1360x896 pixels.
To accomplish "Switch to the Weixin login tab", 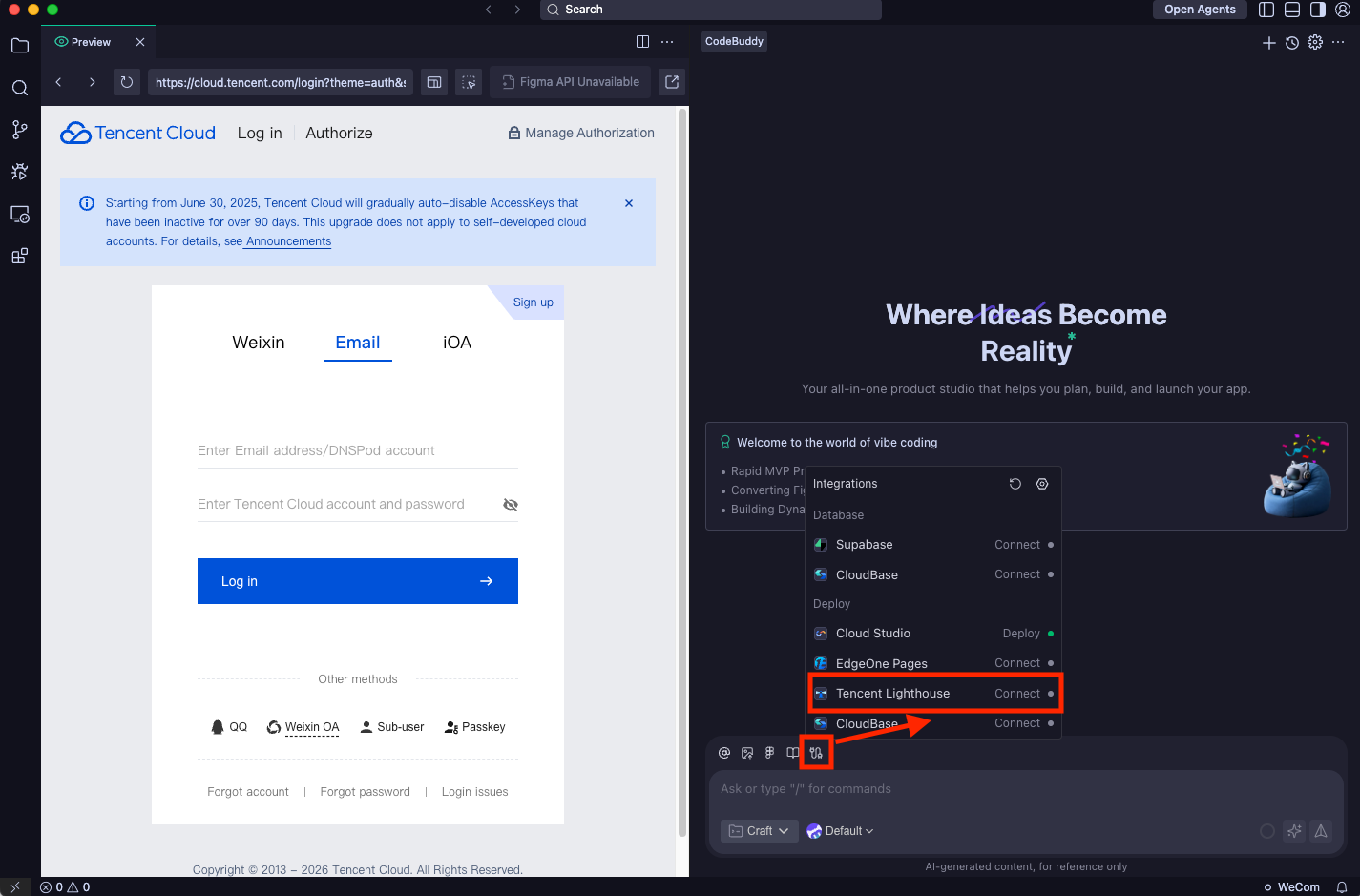I will pos(259,343).
